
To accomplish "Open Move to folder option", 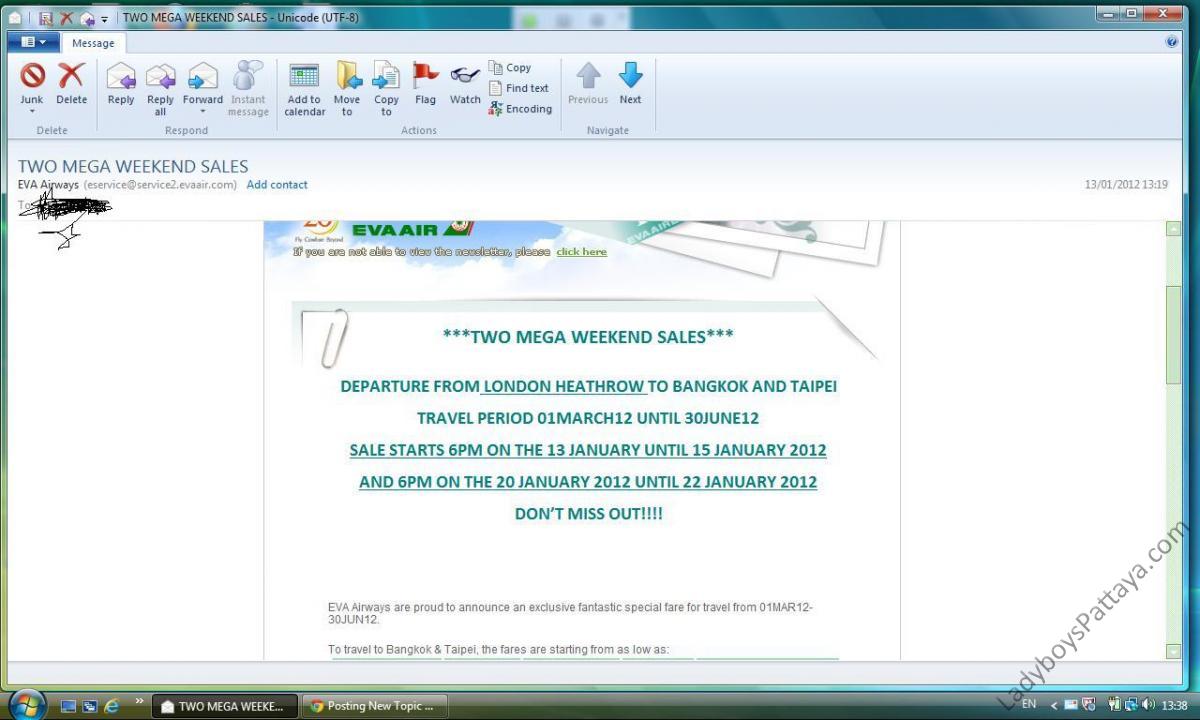I will [x=347, y=88].
